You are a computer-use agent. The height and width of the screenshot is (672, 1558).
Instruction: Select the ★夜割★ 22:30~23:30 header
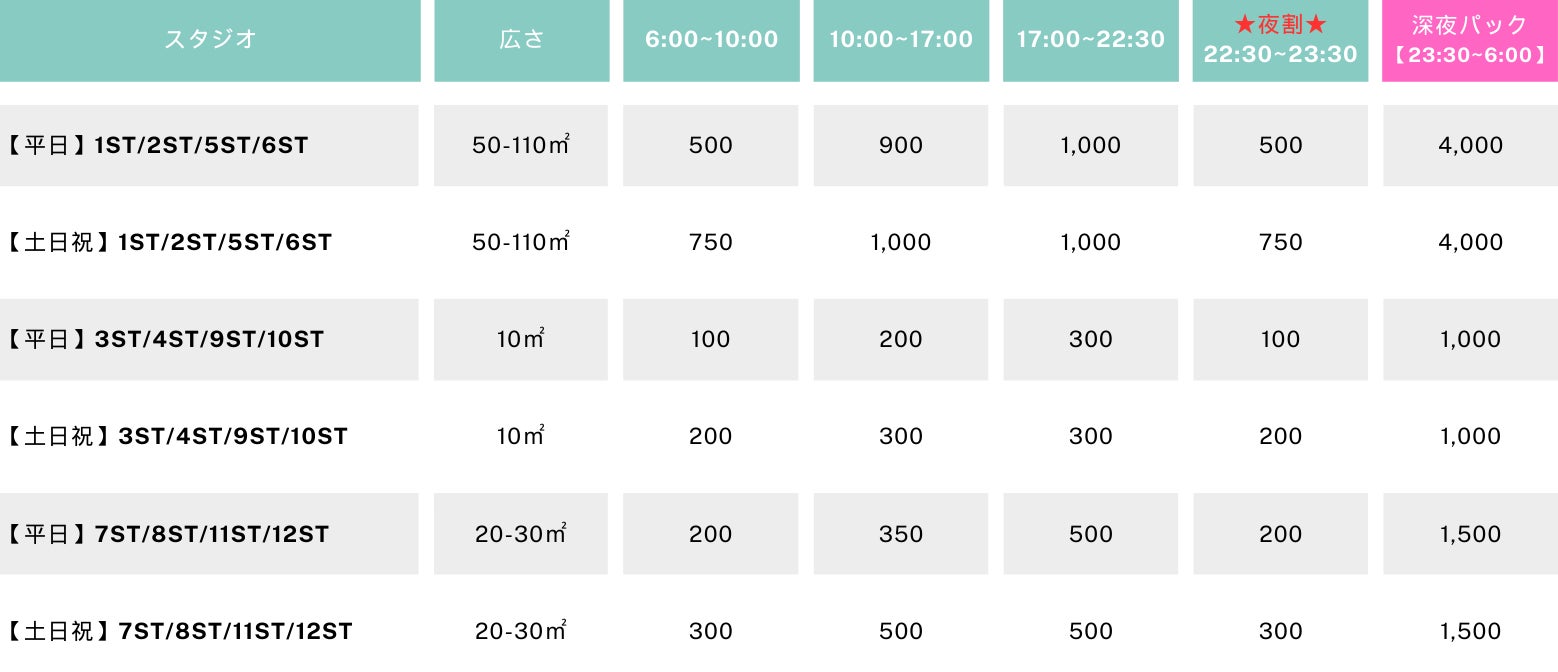click(x=1280, y=40)
